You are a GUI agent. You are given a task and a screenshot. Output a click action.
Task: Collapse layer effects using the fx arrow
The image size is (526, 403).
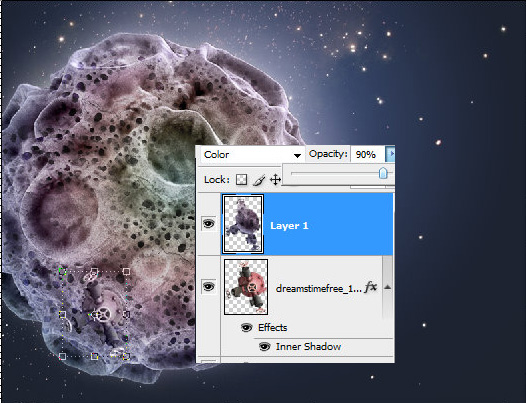pyautogui.click(x=387, y=287)
